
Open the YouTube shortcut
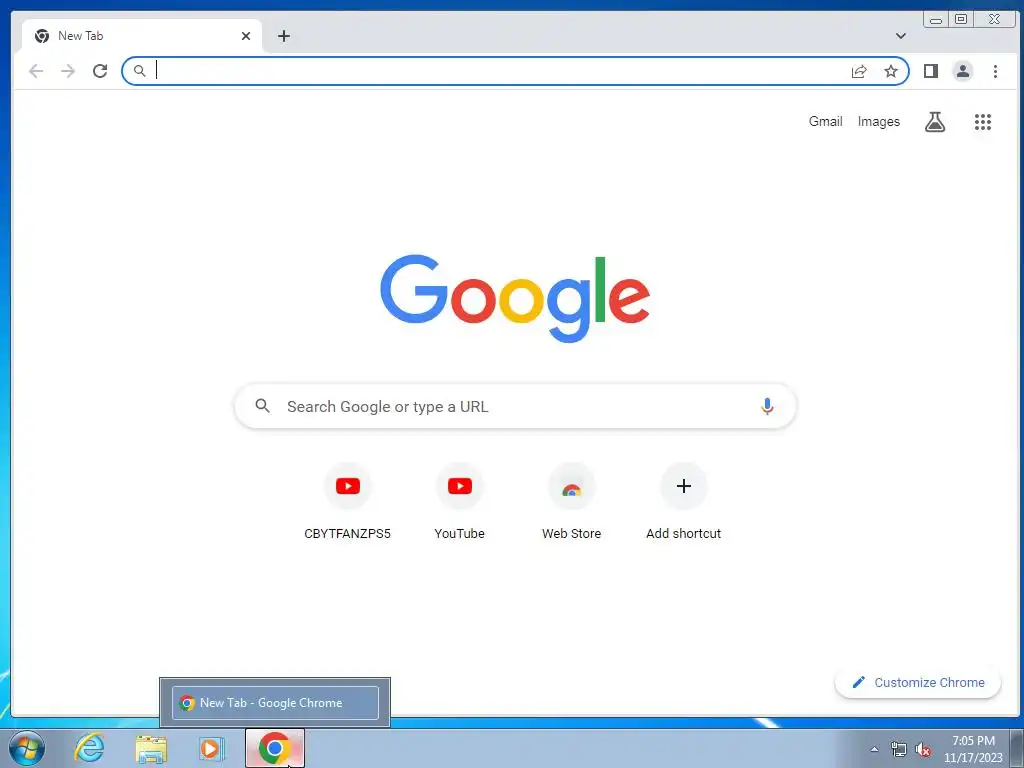pyautogui.click(x=460, y=502)
